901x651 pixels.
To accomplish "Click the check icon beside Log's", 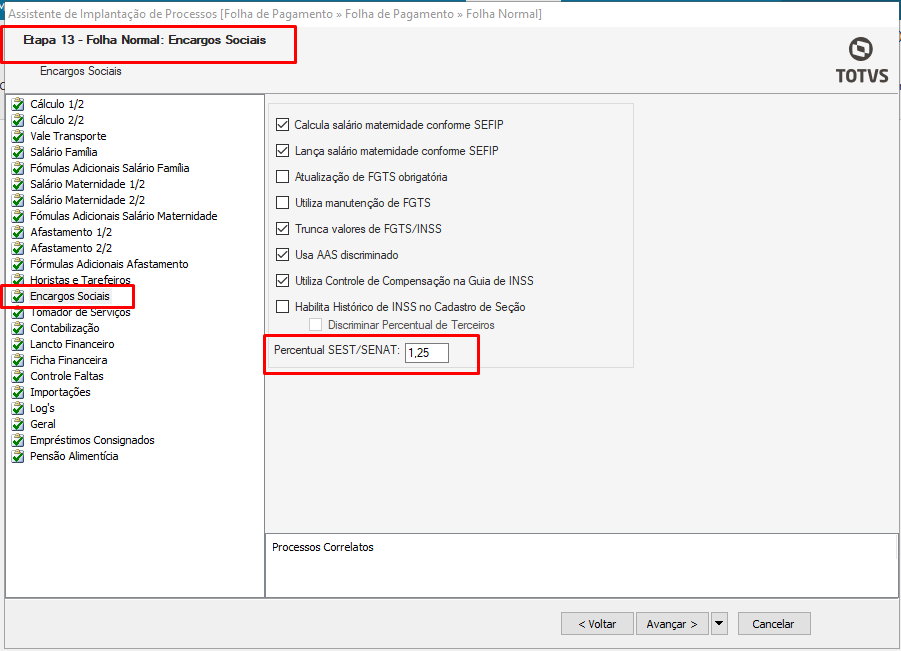I will 18,409.
